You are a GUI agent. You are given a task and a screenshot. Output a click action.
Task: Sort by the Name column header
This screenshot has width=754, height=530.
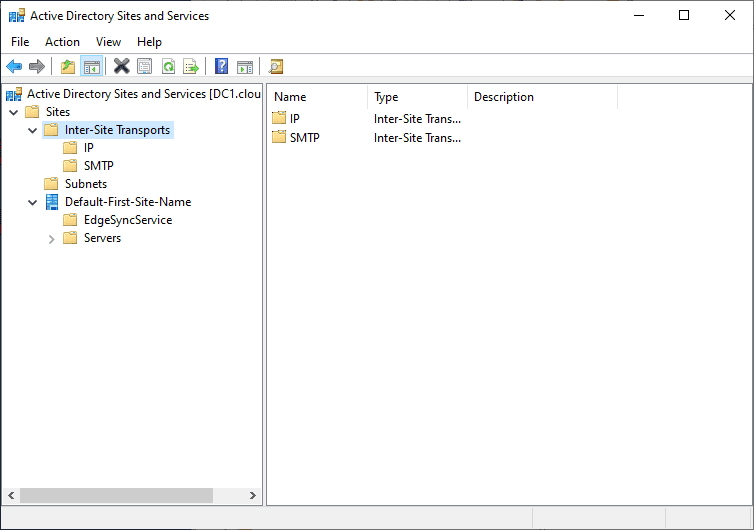tap(317, 97)
